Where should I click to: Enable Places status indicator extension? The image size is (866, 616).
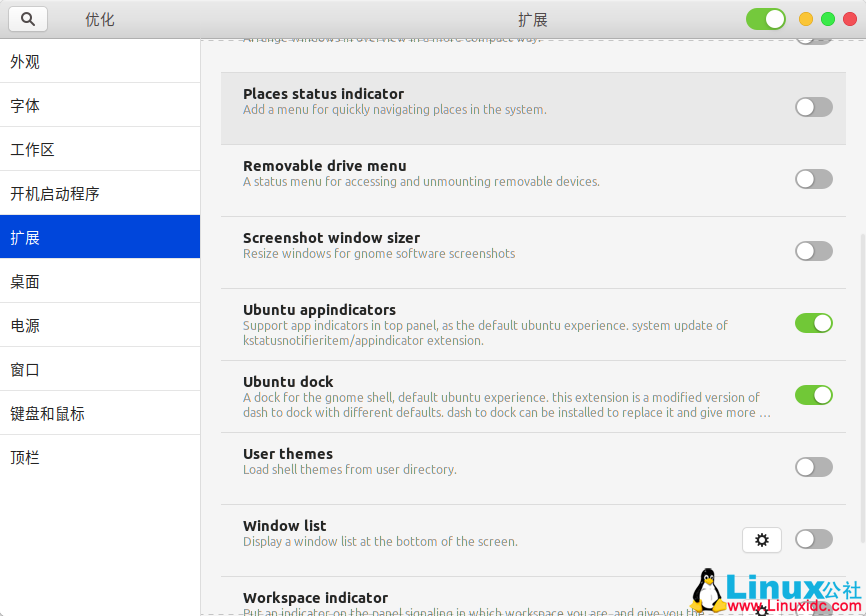click(814, 107)
